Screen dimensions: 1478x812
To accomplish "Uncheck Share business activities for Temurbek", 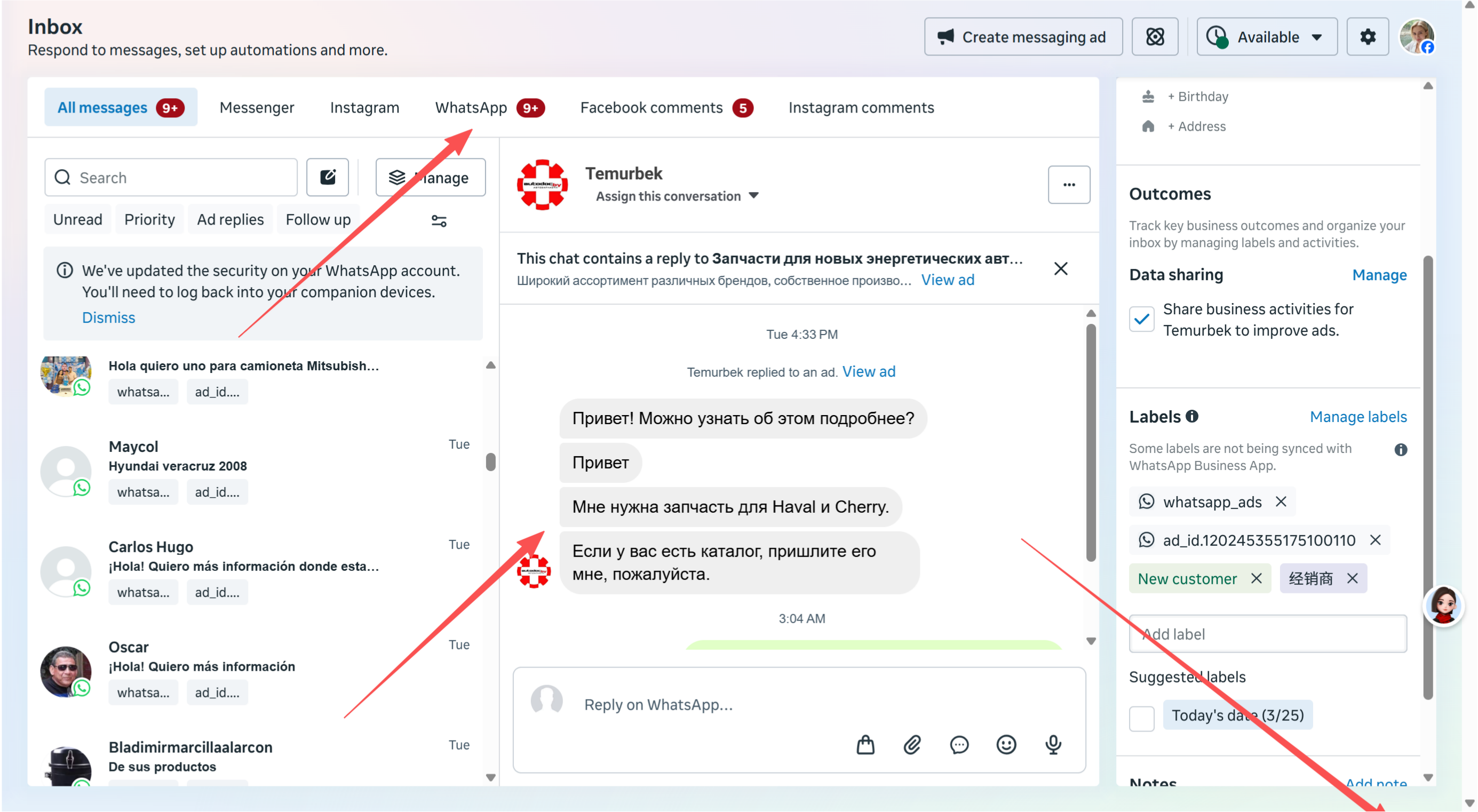I will pos(1142,319).
